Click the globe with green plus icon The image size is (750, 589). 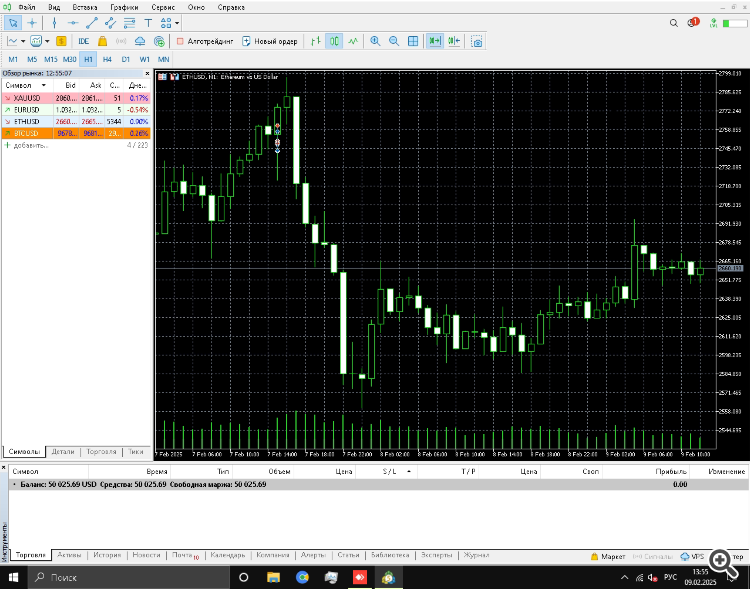coord(159,41)
